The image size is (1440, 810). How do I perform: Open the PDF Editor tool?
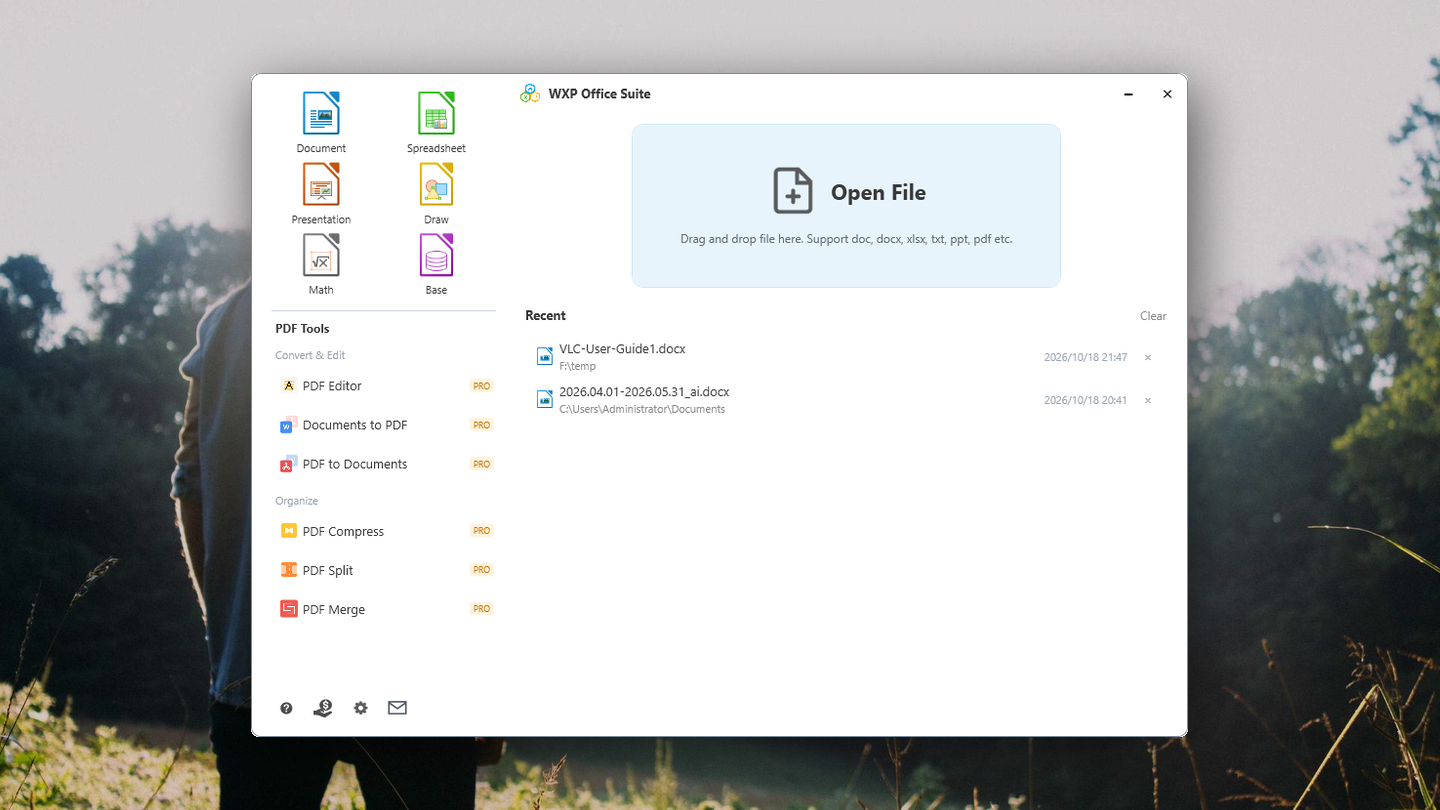[x=385, y=386]
